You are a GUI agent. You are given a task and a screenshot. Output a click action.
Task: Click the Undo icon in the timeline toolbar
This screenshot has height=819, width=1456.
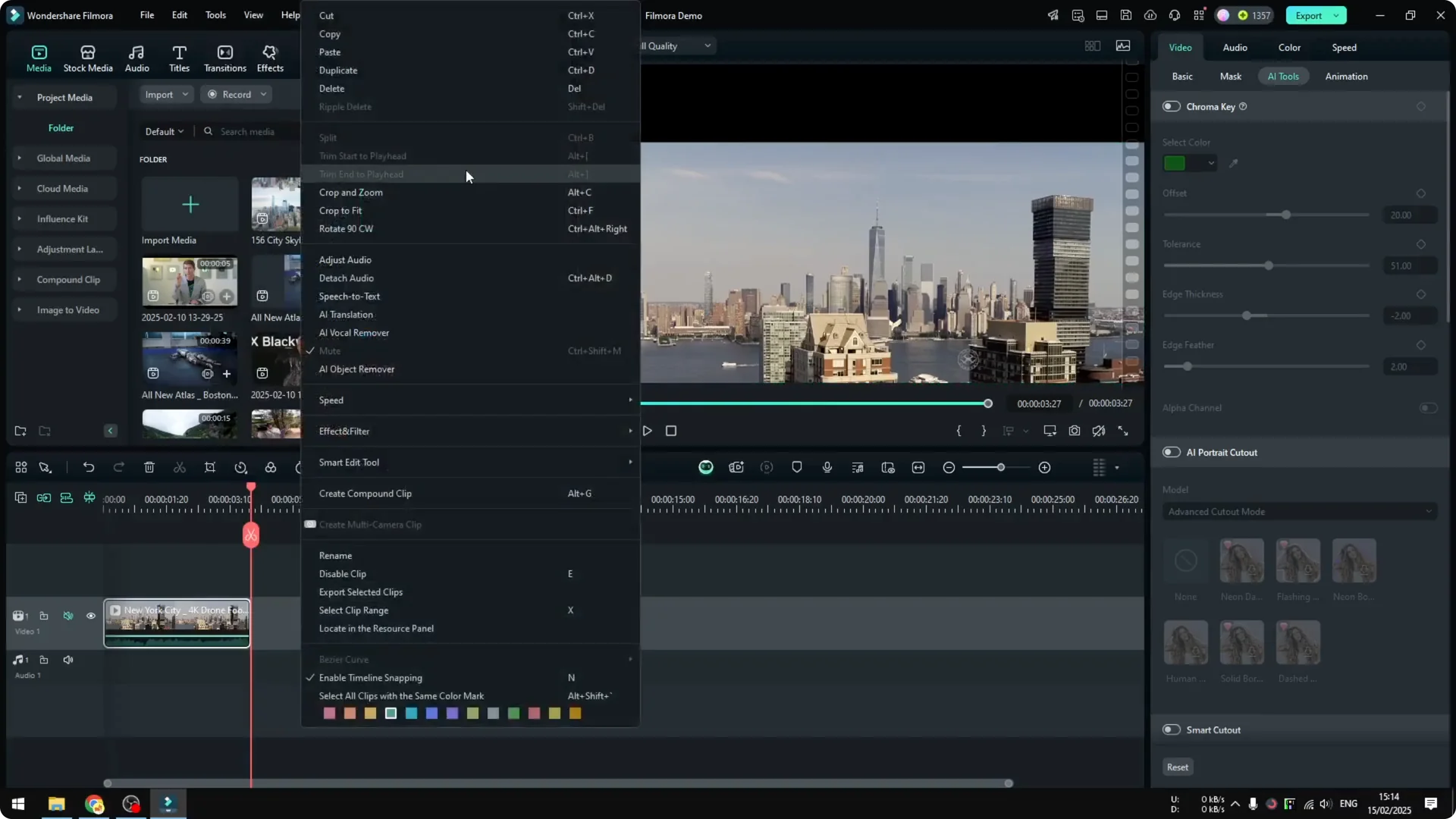tap(89, 467)
